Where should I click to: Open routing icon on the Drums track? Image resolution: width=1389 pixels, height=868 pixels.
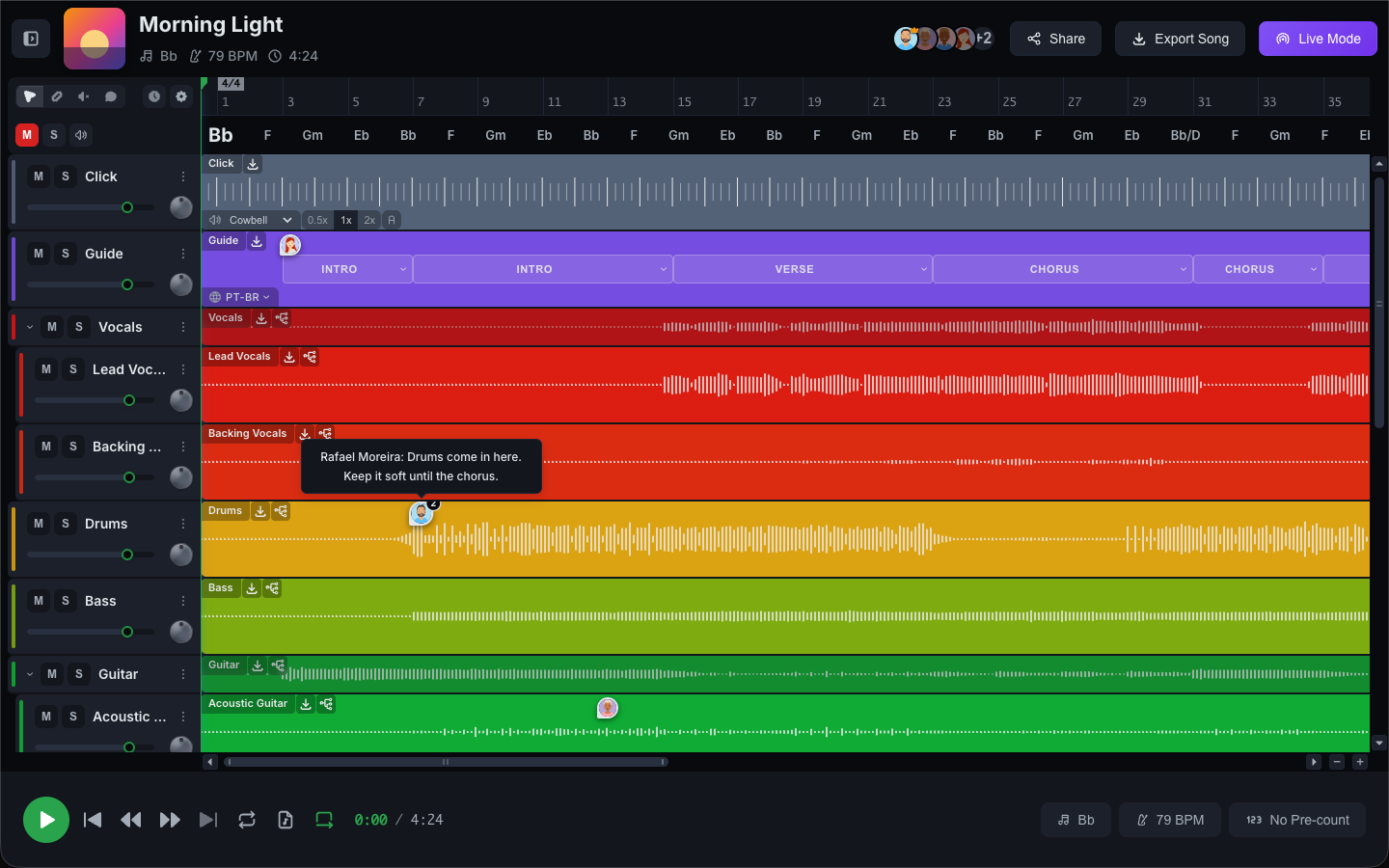(281, 511)
